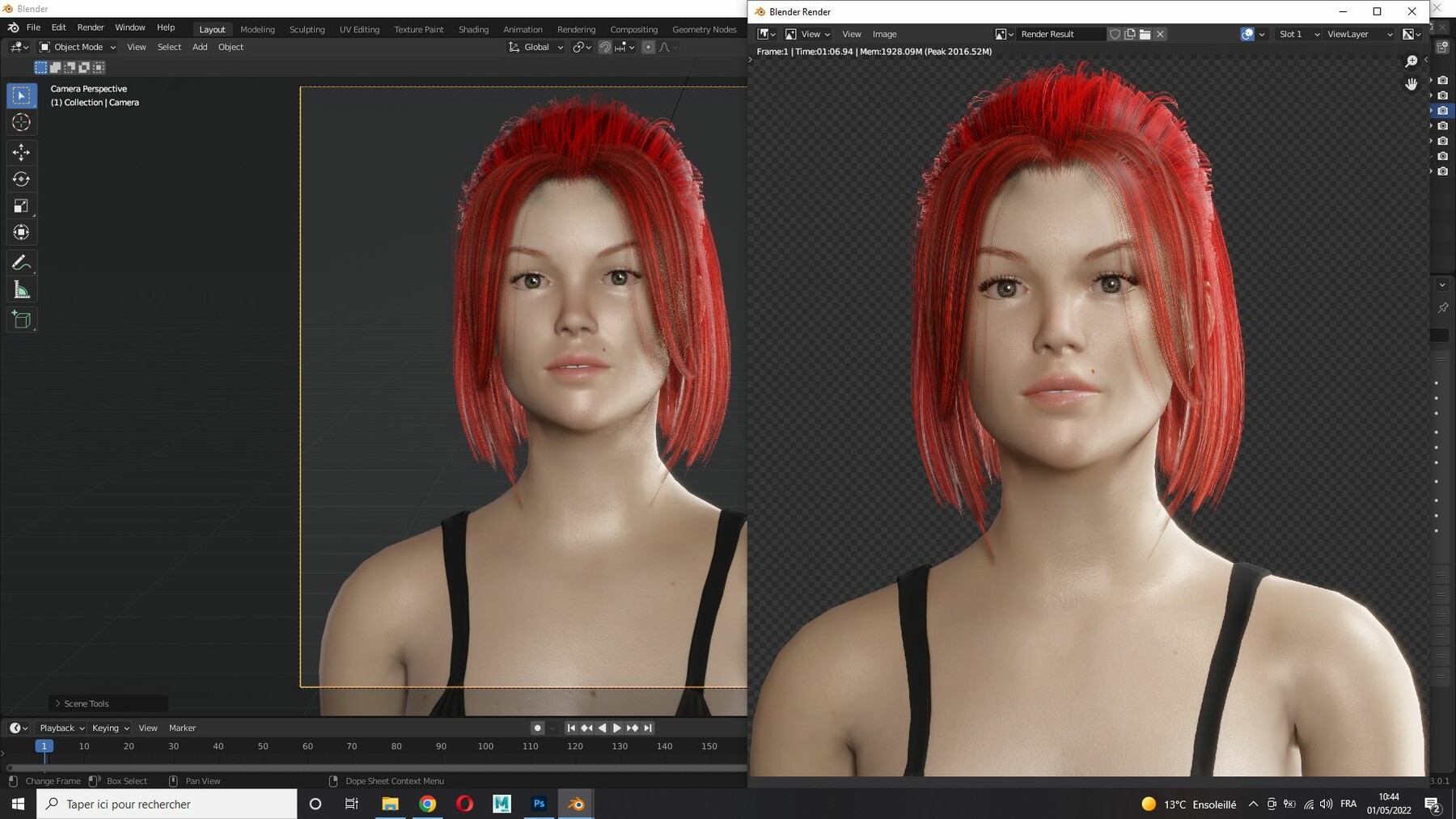Image resolution: width=1456 pixels, height=819 pixels.
Task: Open editor type dropdown in render window
Action: [766, 34]
